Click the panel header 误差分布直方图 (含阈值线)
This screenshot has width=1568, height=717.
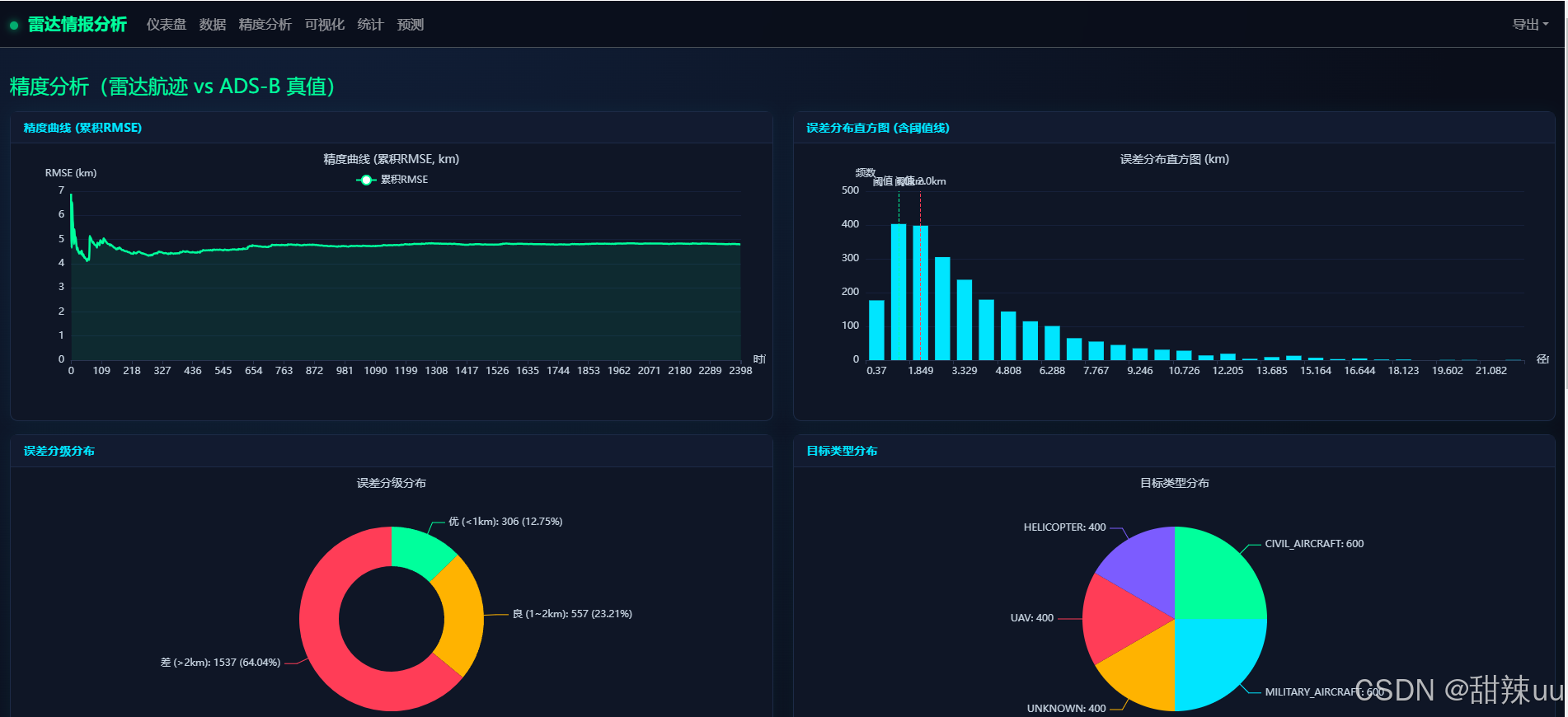point(878,128)
